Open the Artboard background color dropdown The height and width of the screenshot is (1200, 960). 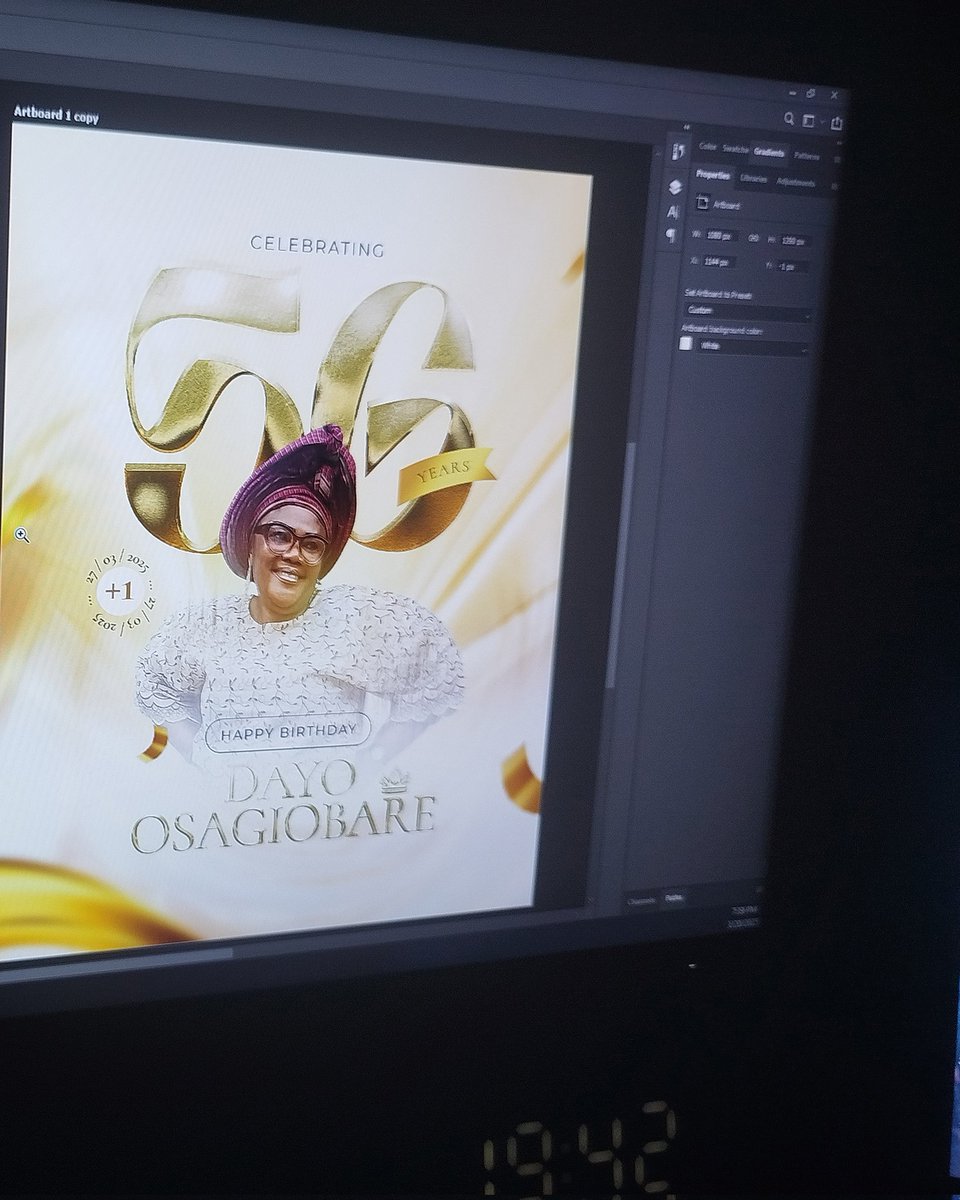(x=753, y=346)
